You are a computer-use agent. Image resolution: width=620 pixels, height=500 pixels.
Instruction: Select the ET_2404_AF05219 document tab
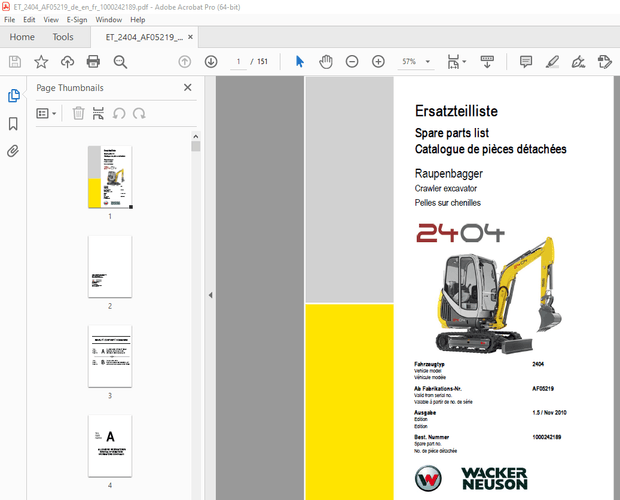point(144,37)
